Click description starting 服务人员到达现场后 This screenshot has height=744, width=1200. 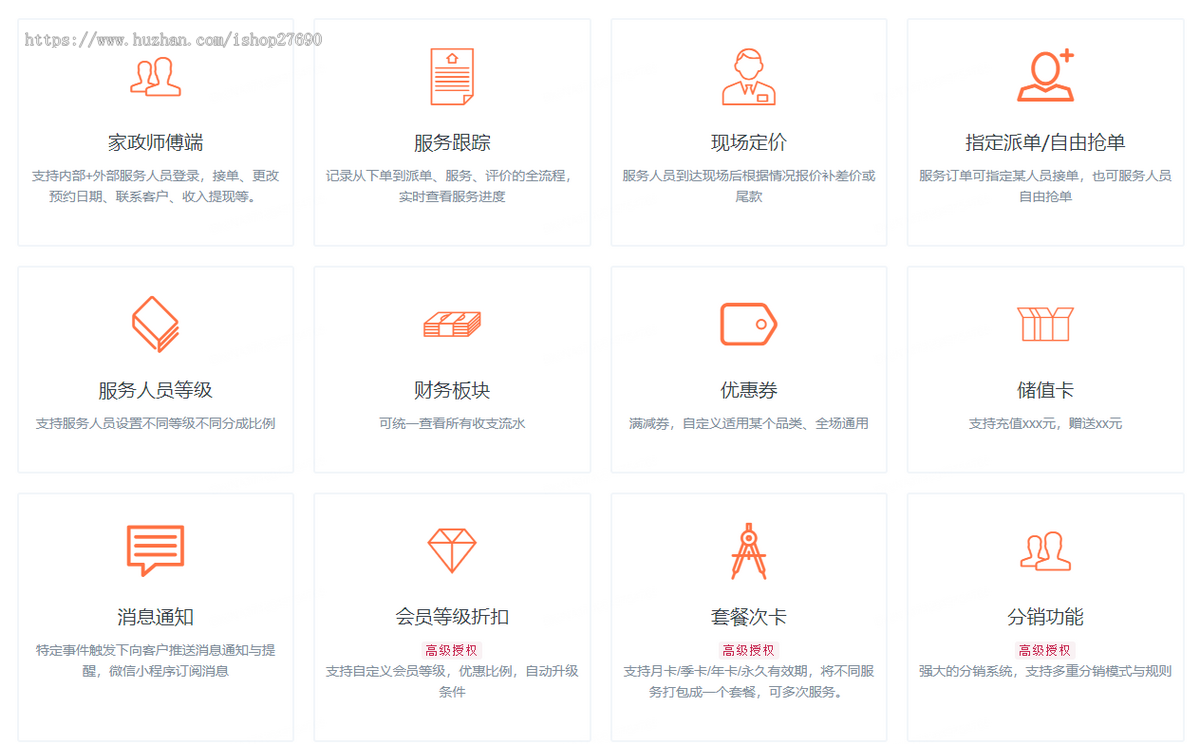tap(749, 186)
